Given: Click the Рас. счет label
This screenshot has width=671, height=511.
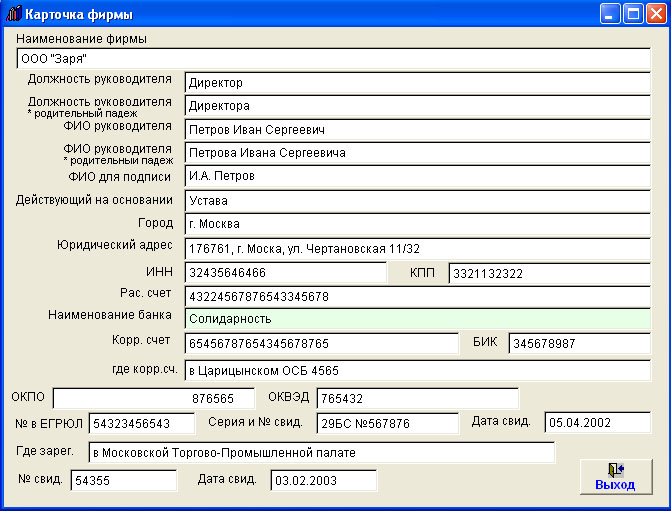Looking at the screenshot, I should tap(145, 293).
